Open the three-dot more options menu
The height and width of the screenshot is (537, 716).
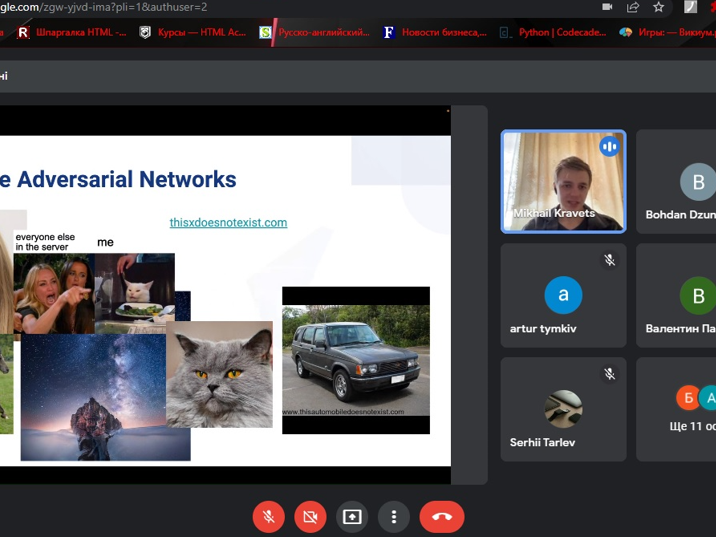[394, 517]
